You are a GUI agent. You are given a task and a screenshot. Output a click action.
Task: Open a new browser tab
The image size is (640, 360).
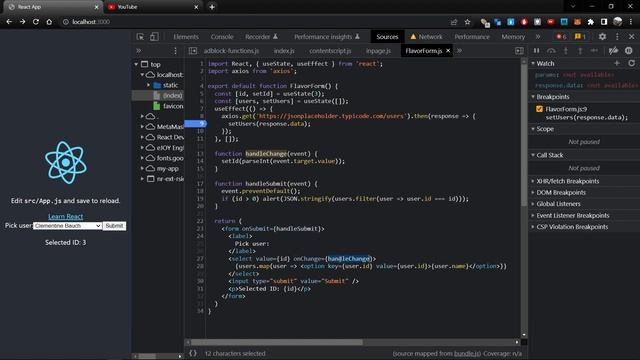[212, 7]
